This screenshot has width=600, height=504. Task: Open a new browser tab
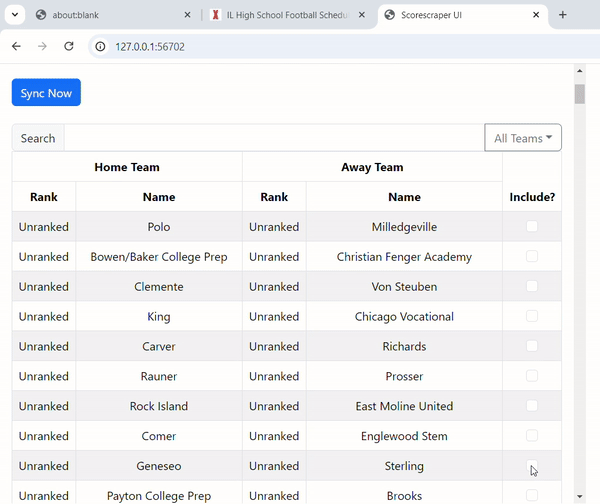click(x=562, y=15)
